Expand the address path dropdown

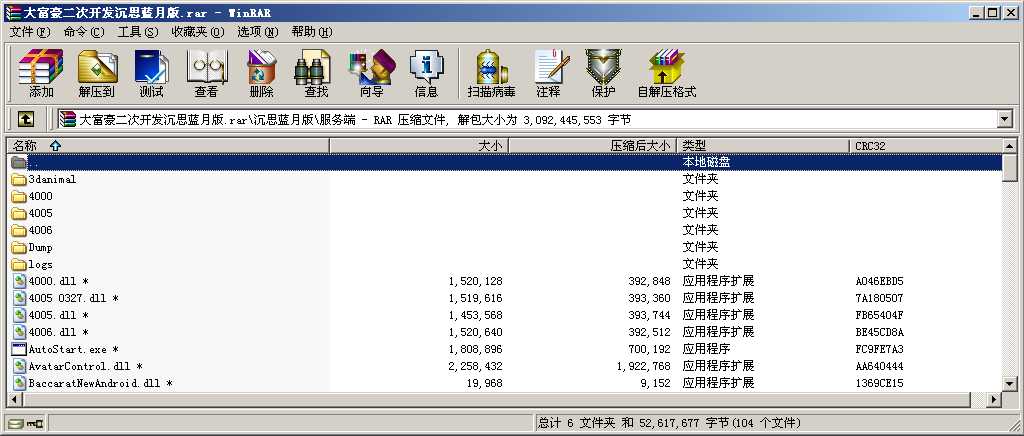pyautogui.click(x=1004, y=119)
